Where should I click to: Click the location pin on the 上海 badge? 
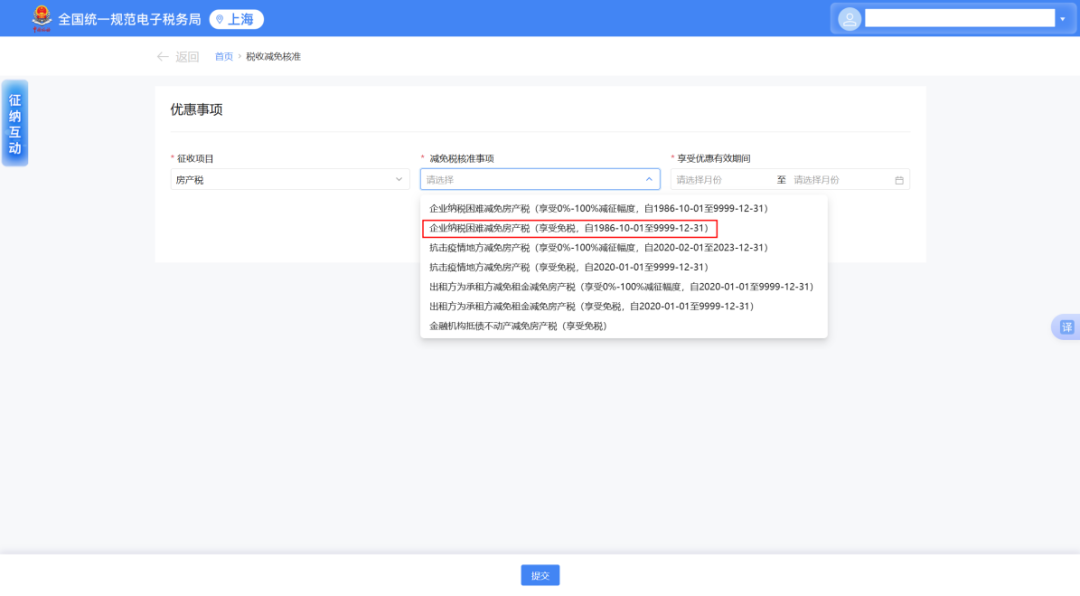pos(217,18)
